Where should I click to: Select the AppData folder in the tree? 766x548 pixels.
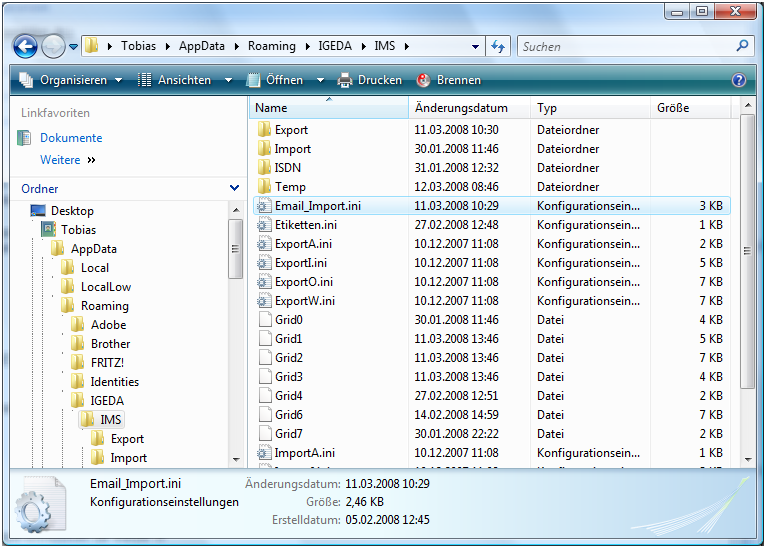pyautogui.click(x=93, y=249)
